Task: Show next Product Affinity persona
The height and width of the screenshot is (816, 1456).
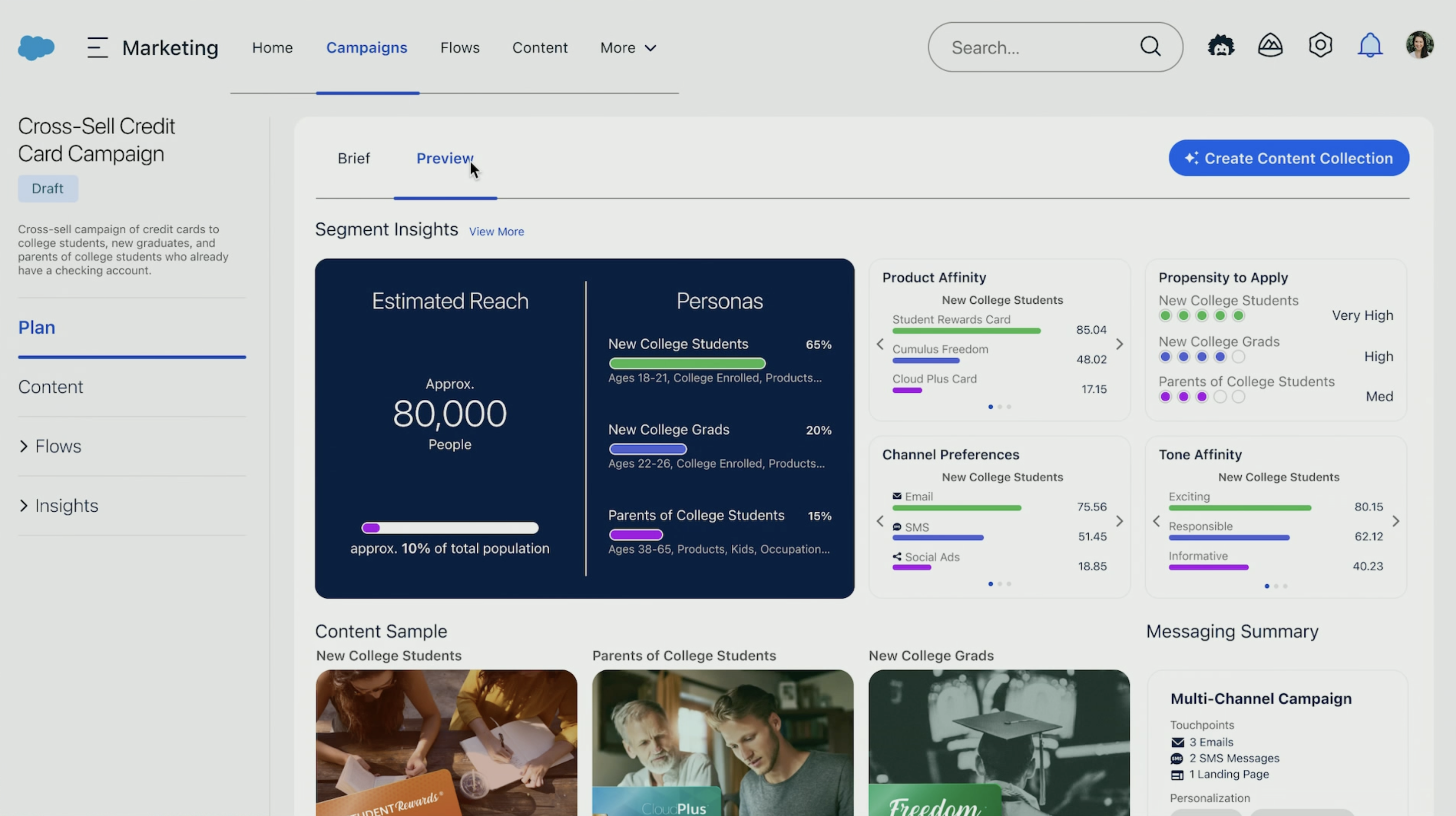Action: click(1119, 344)
